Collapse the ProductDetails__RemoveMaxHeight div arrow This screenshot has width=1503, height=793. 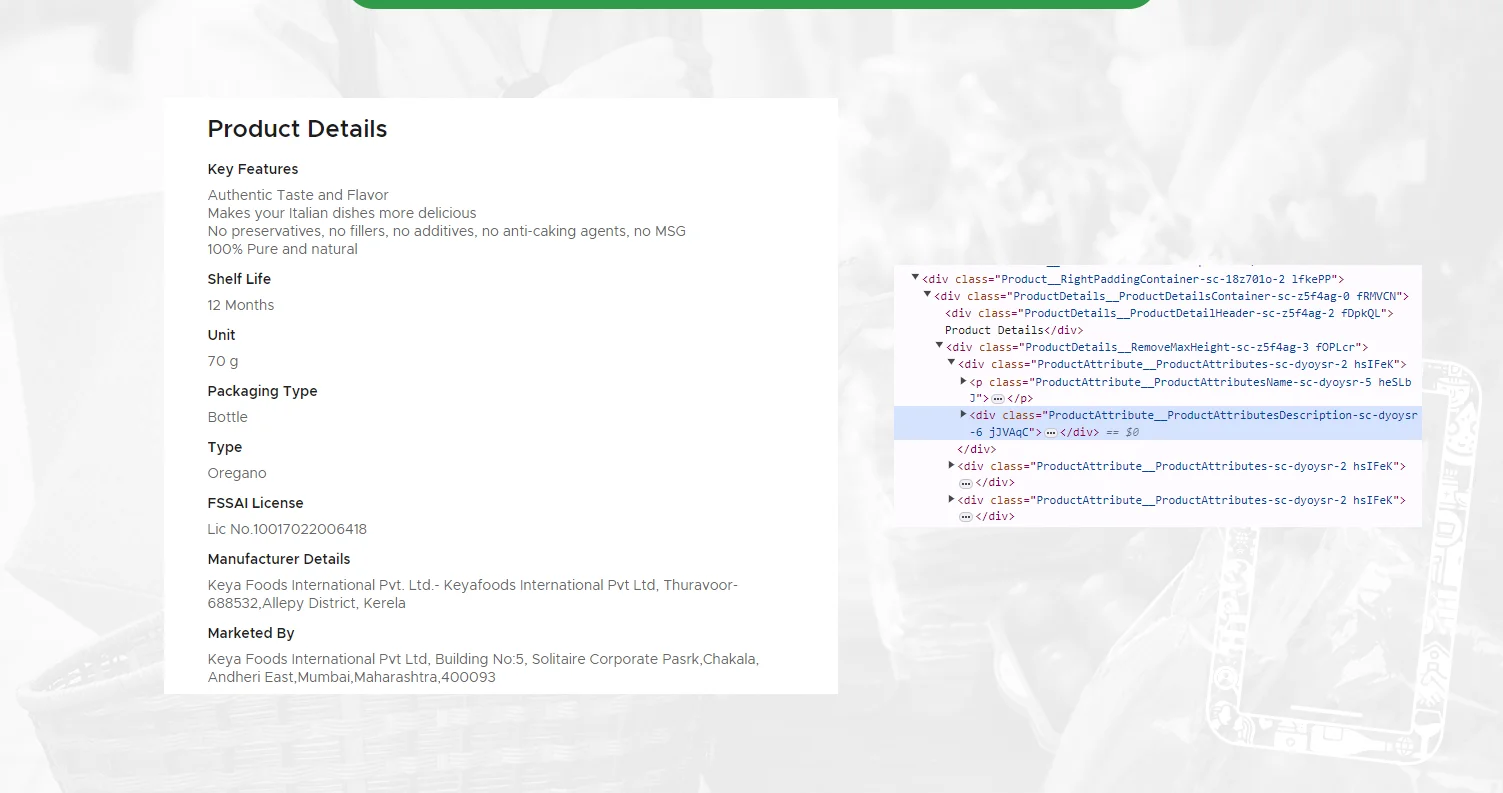pos(939,346)
